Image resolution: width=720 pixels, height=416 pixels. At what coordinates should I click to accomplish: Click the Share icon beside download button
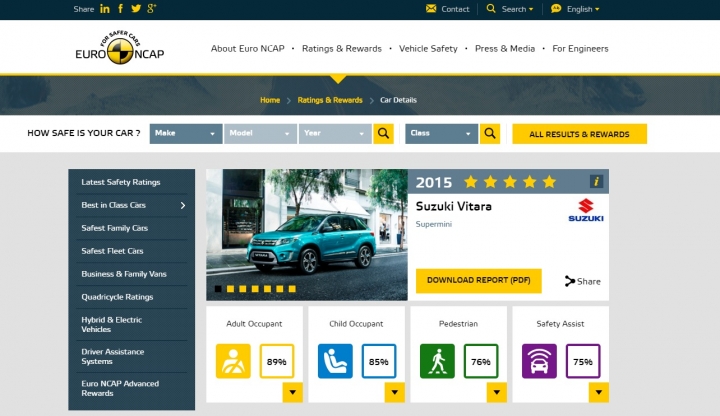tap(569, 281)
